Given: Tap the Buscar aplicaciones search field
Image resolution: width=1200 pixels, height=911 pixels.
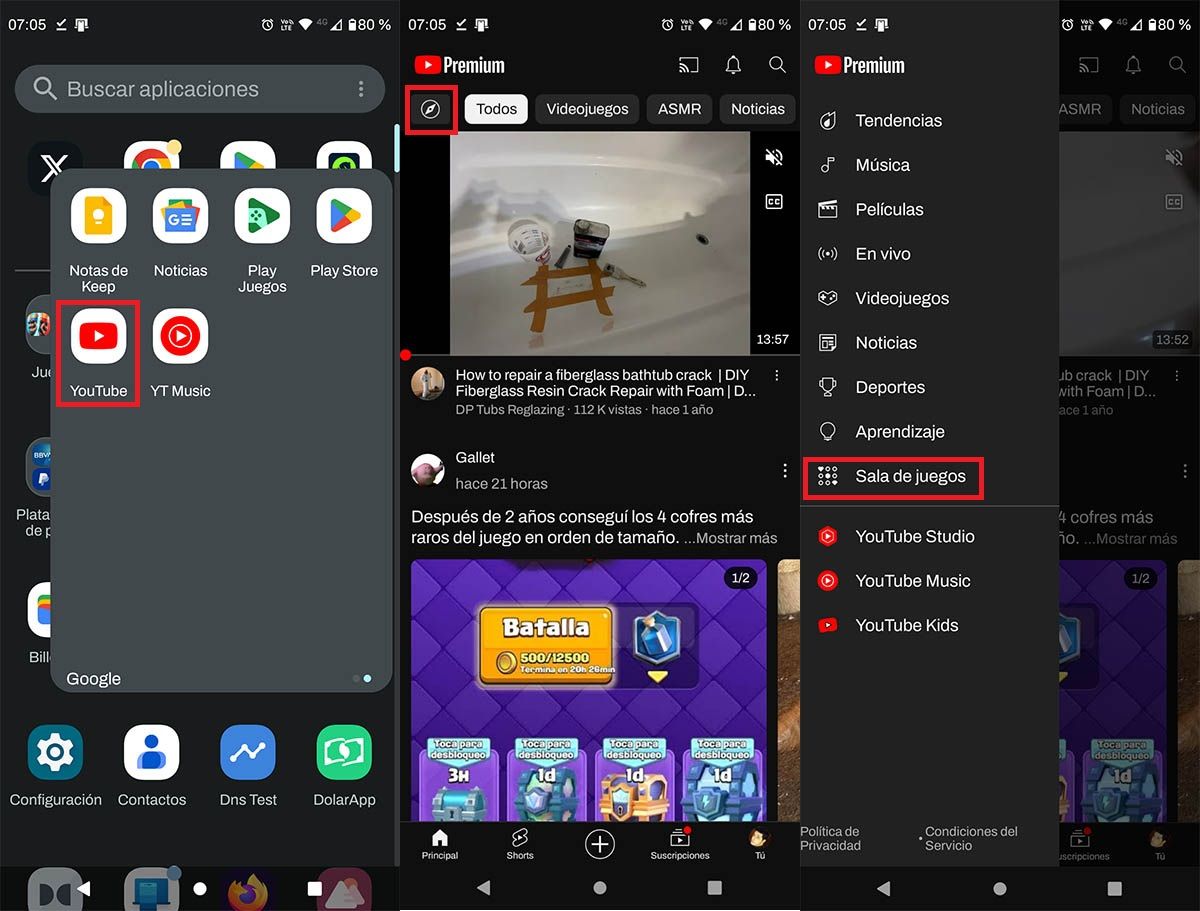Looking at the screenshot, I should pos(200,89).
